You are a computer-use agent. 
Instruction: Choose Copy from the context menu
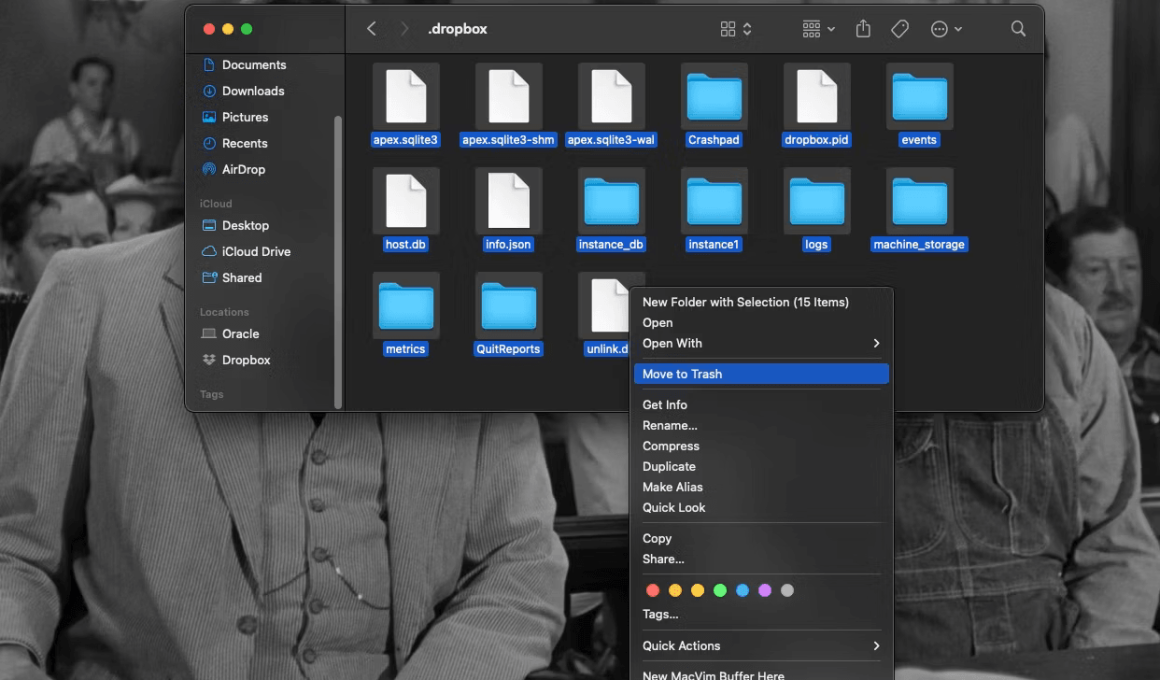(x=761, y=539)
